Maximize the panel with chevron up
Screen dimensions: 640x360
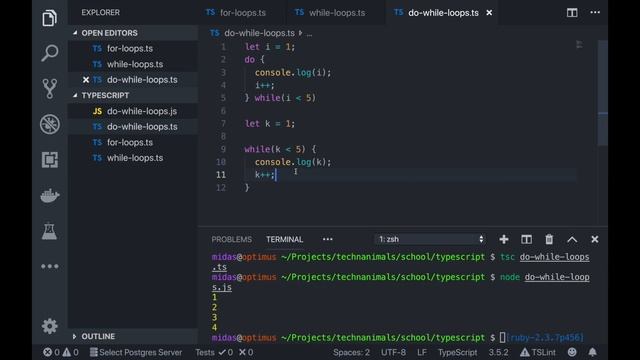572,240
